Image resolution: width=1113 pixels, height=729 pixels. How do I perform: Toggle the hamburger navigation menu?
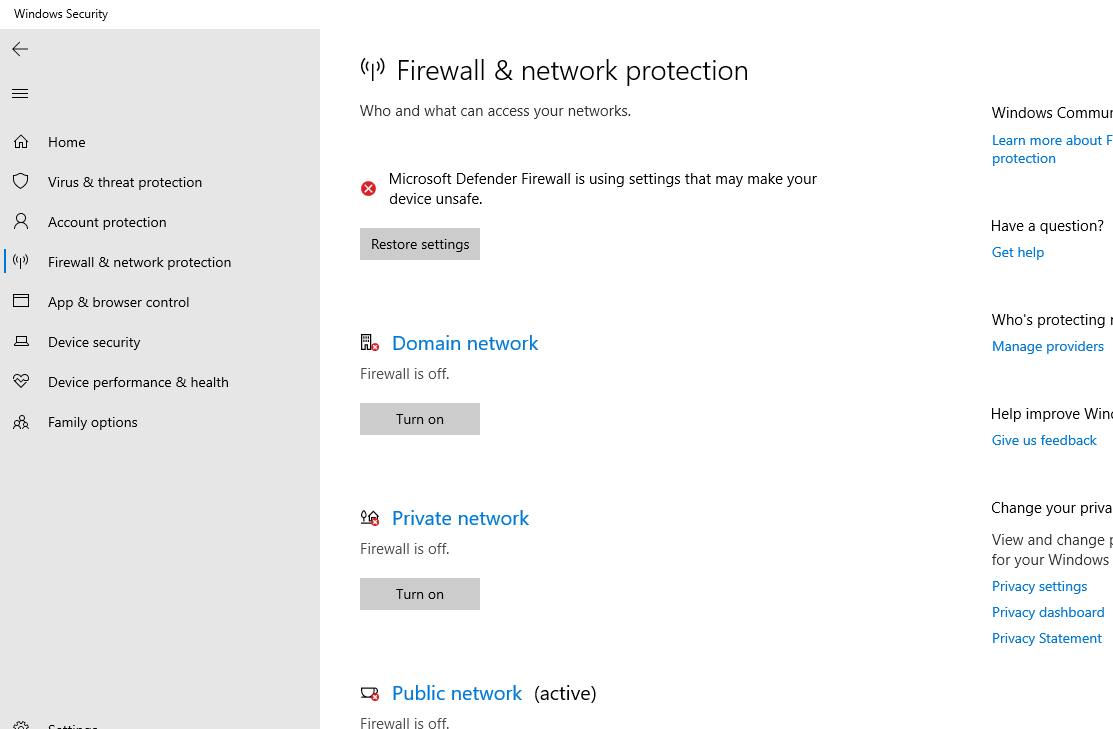tap(20, 94)
